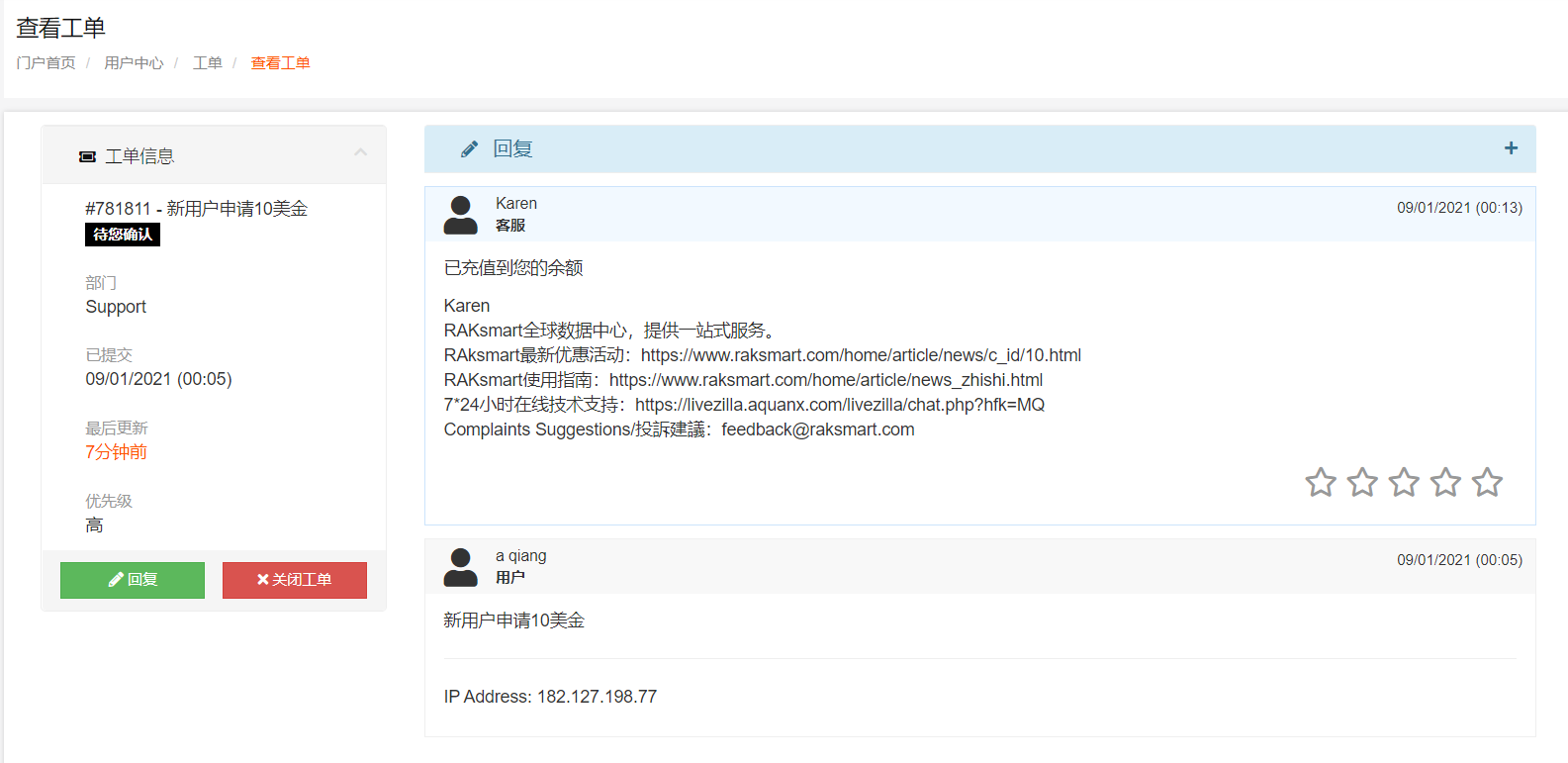Open the 回复 panel header
The height and width of the screenshot is (763, 1568).
512,149
